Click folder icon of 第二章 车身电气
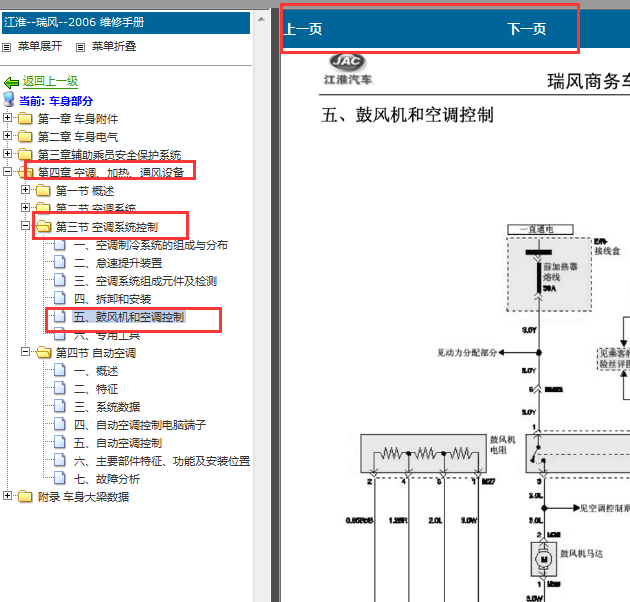The image size is (630, 602). tap(25, 137)
